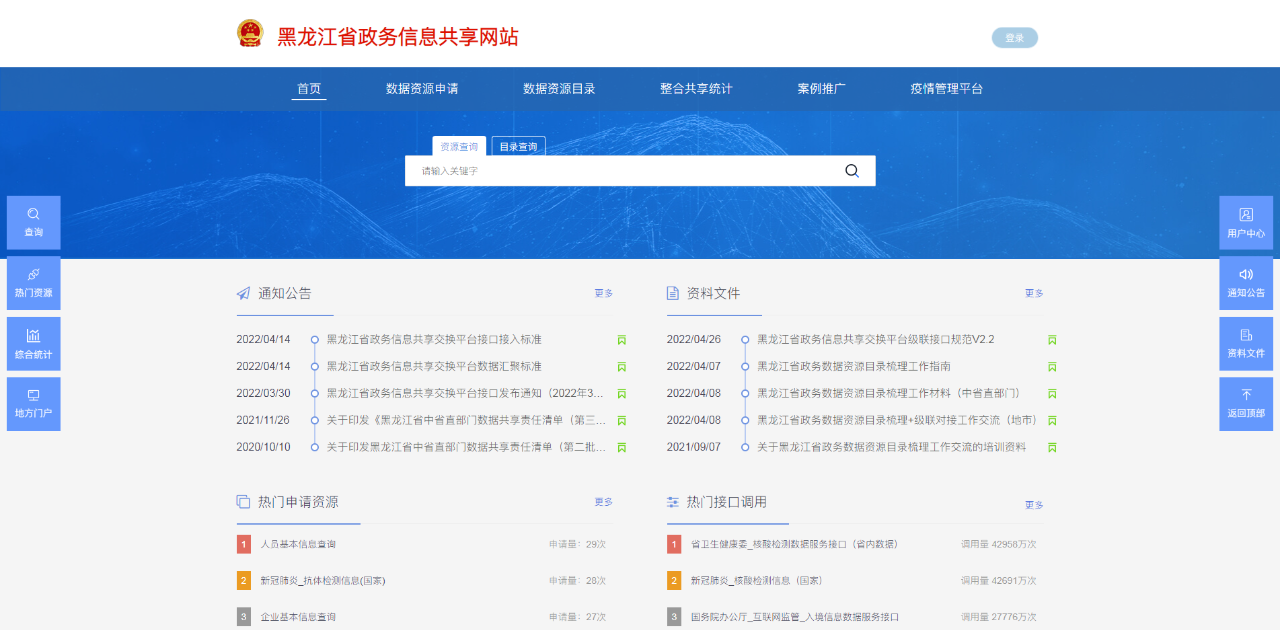Open 疫情管理平台 navigation item
Viewport: 1280px width, 630px height.
click(x=946, y=89)
